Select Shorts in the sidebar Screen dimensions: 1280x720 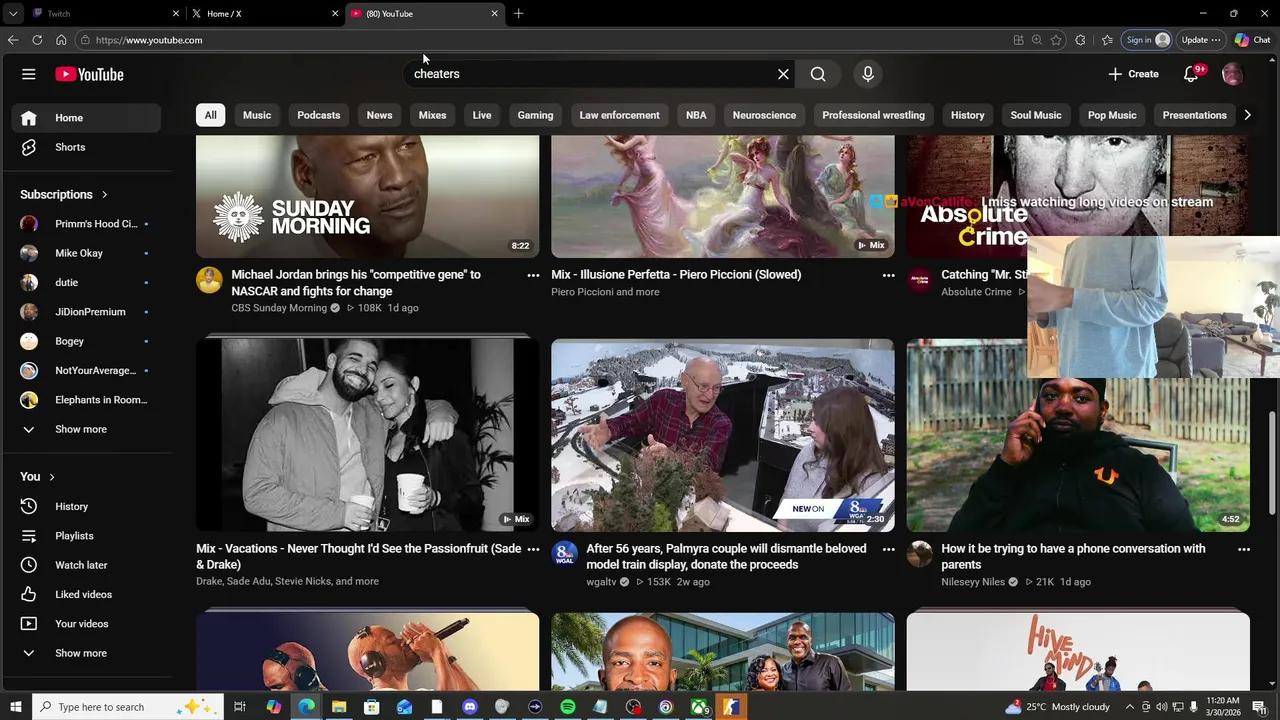point(86,147)
